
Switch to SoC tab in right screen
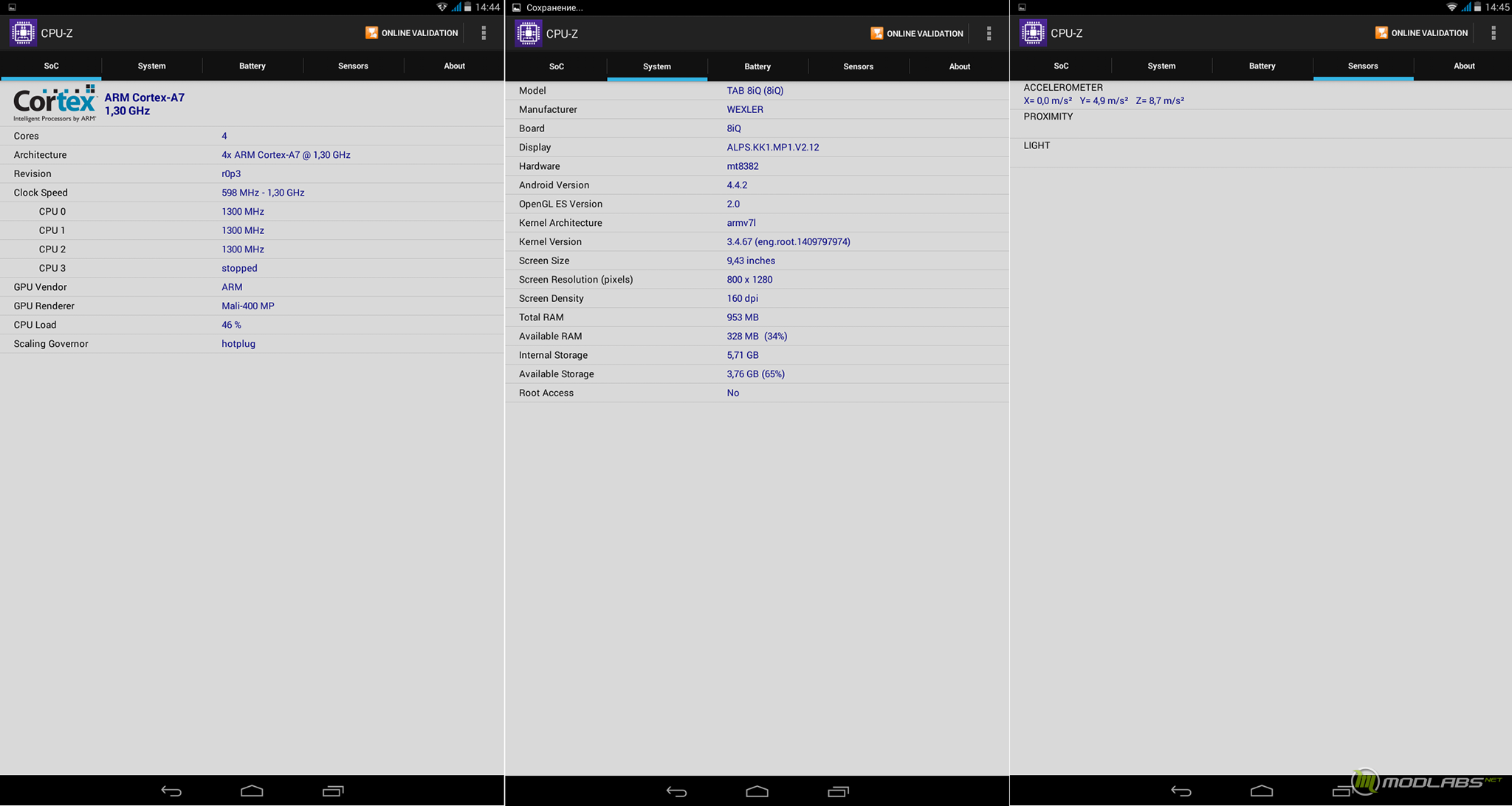(1061, 66)
